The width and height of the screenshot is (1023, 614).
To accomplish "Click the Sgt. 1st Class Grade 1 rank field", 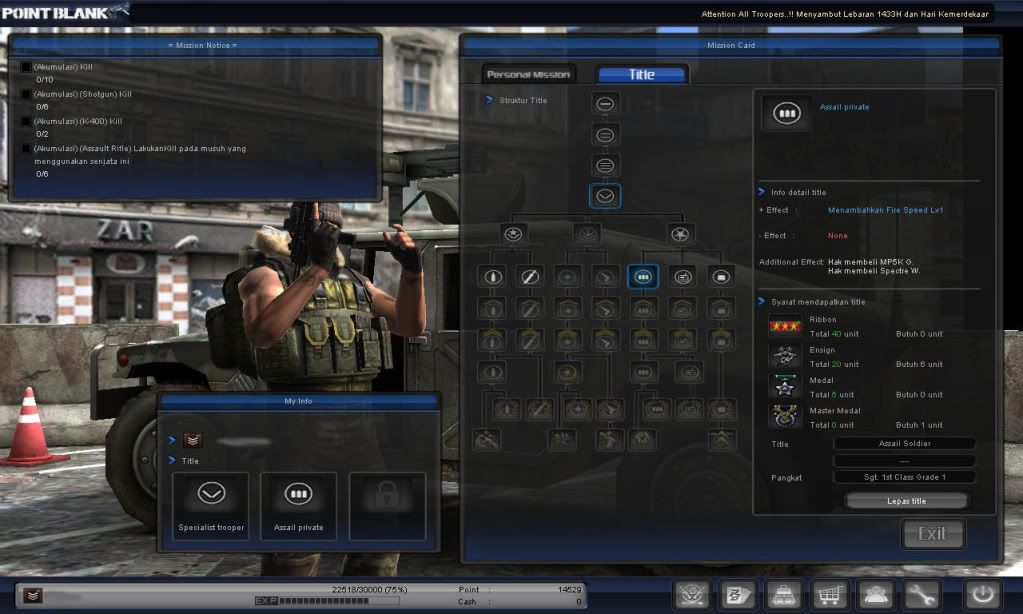I will 904,477.
